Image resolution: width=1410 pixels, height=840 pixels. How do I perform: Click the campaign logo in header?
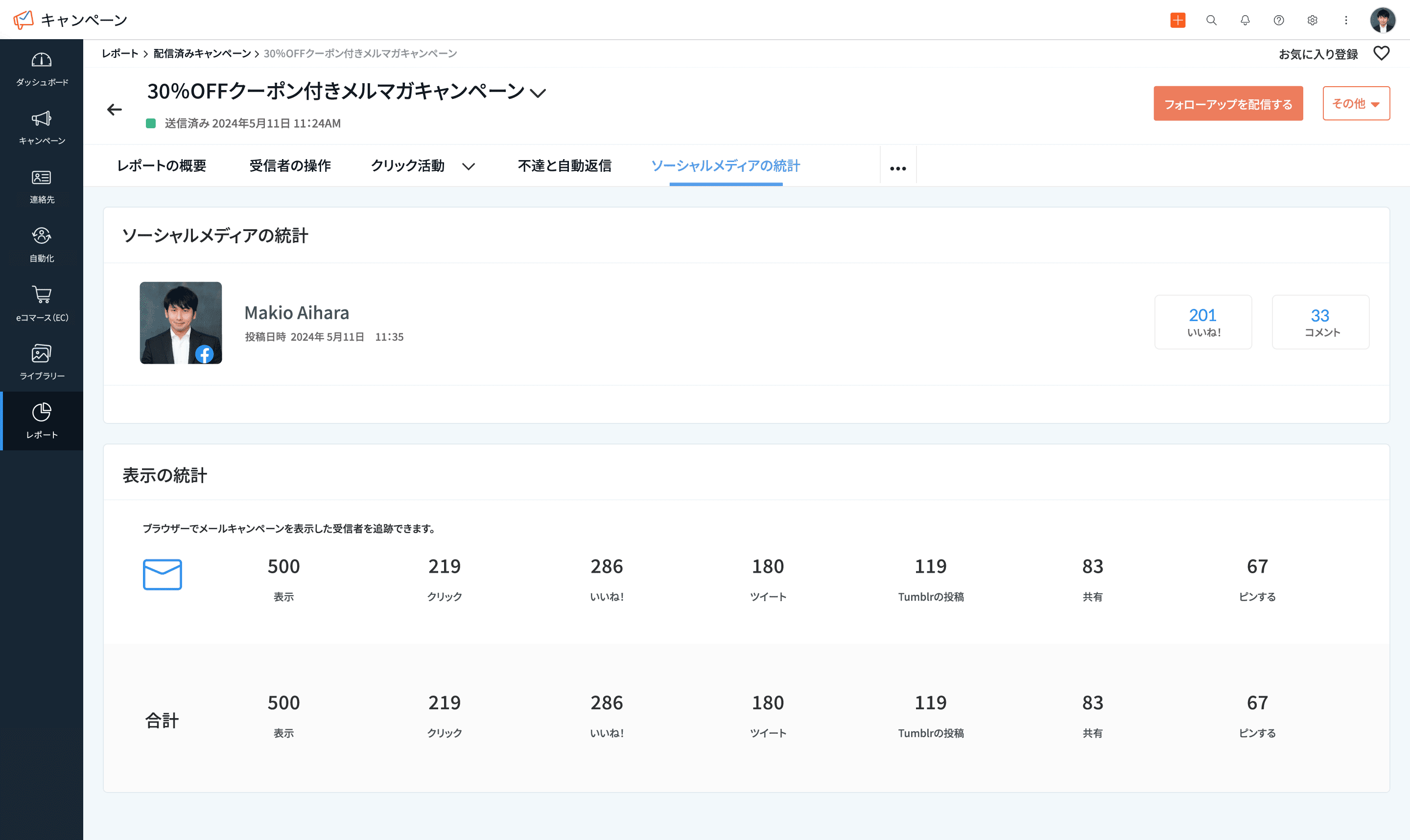point(23,21)
